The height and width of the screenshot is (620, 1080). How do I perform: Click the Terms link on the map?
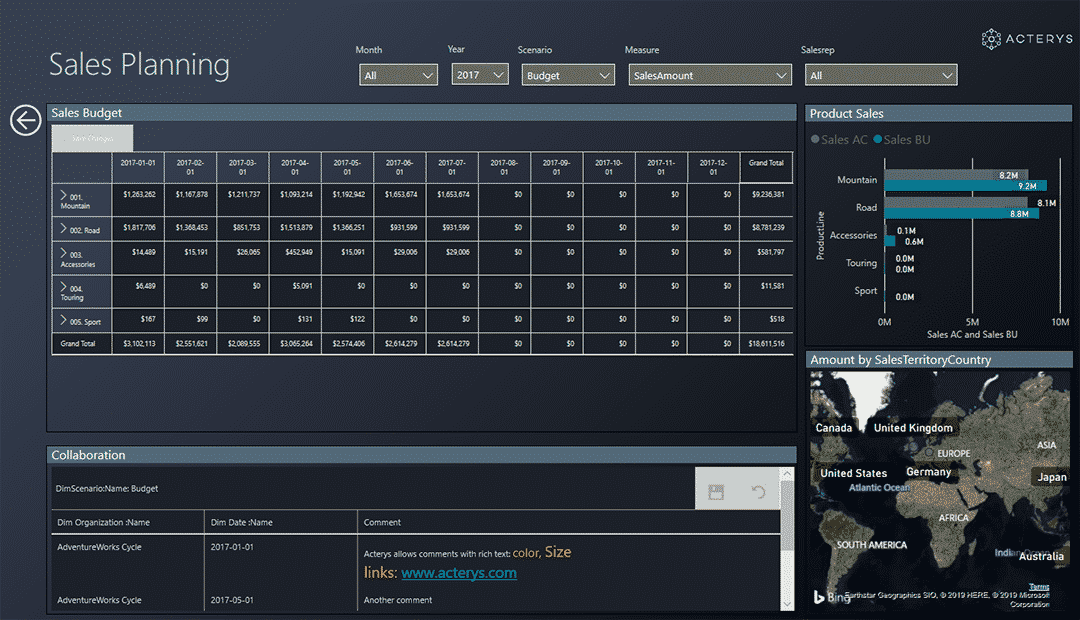tap(1040, 587)
